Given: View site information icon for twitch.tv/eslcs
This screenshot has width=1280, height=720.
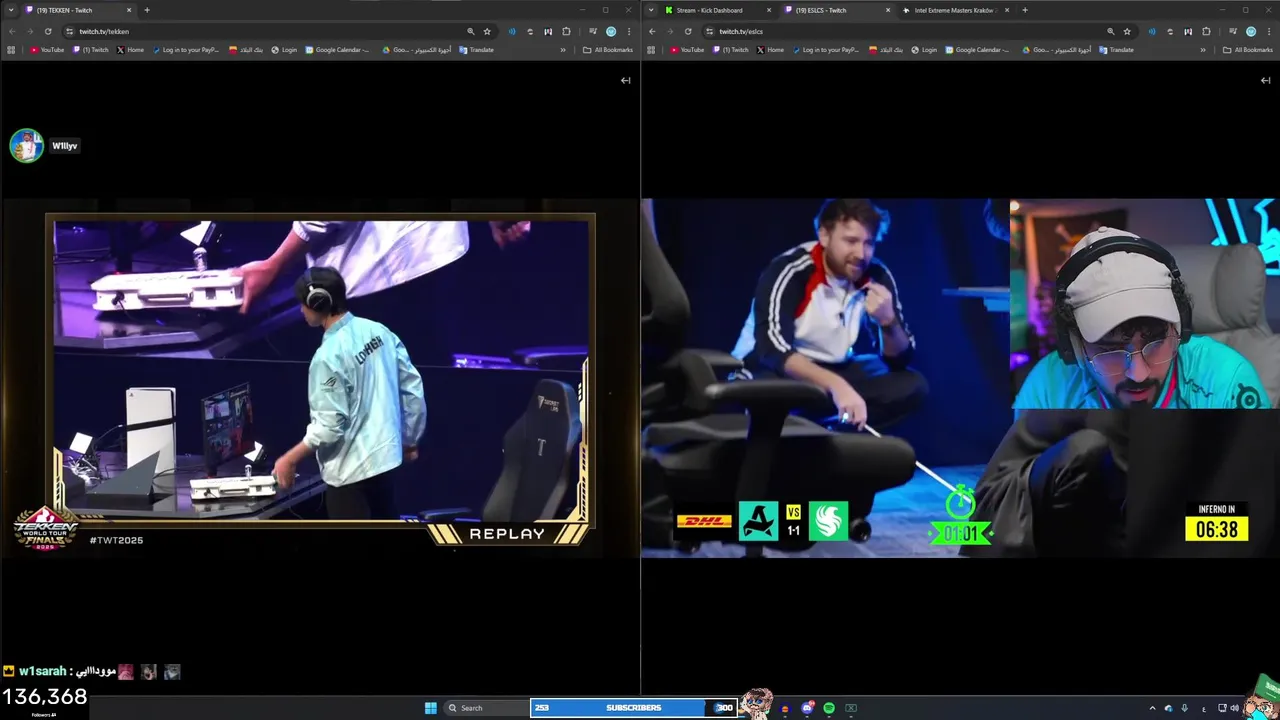Looking at the screenshot, I should click(710, 31).
